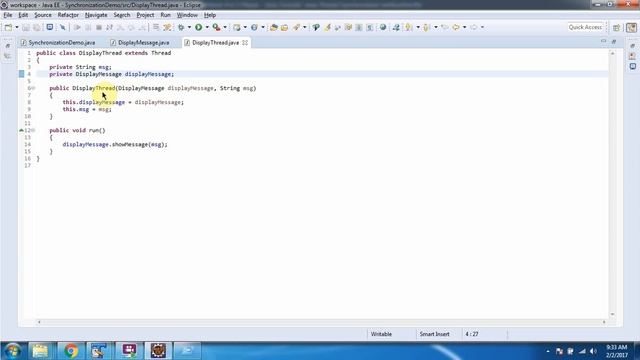Open Google Chrome from the taskbar
The height and width of the screenshot is (360, 640).
pyautogui.click(x=71, y=351)
